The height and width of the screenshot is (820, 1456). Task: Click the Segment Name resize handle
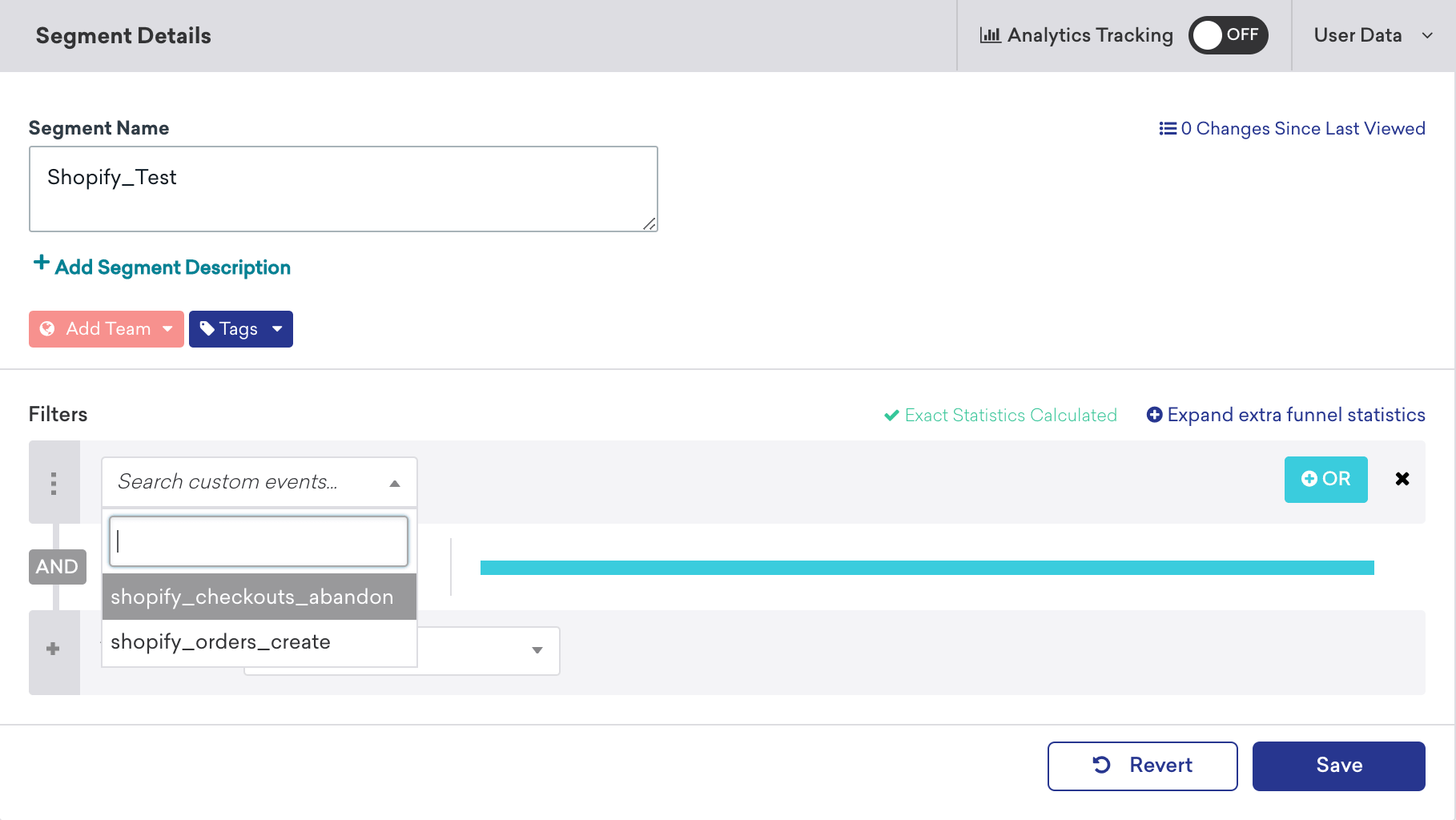point(650,224)
